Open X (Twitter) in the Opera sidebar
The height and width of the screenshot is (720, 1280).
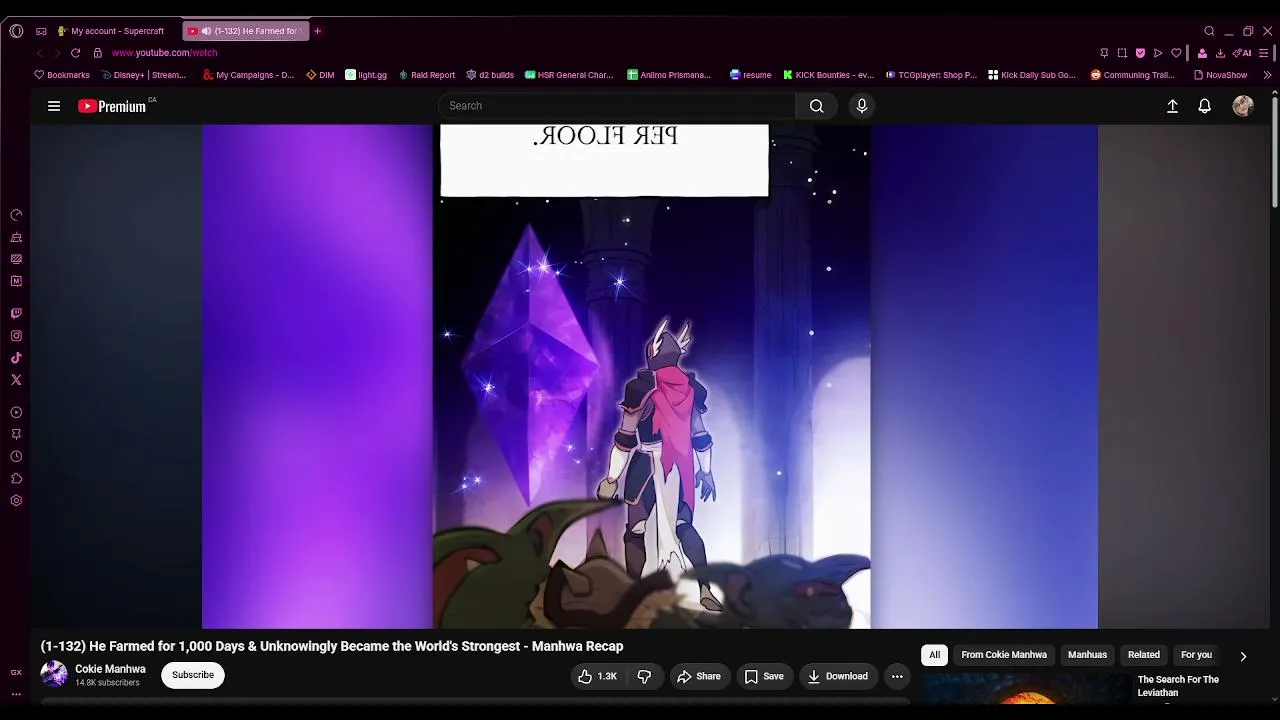coord(16,380)
